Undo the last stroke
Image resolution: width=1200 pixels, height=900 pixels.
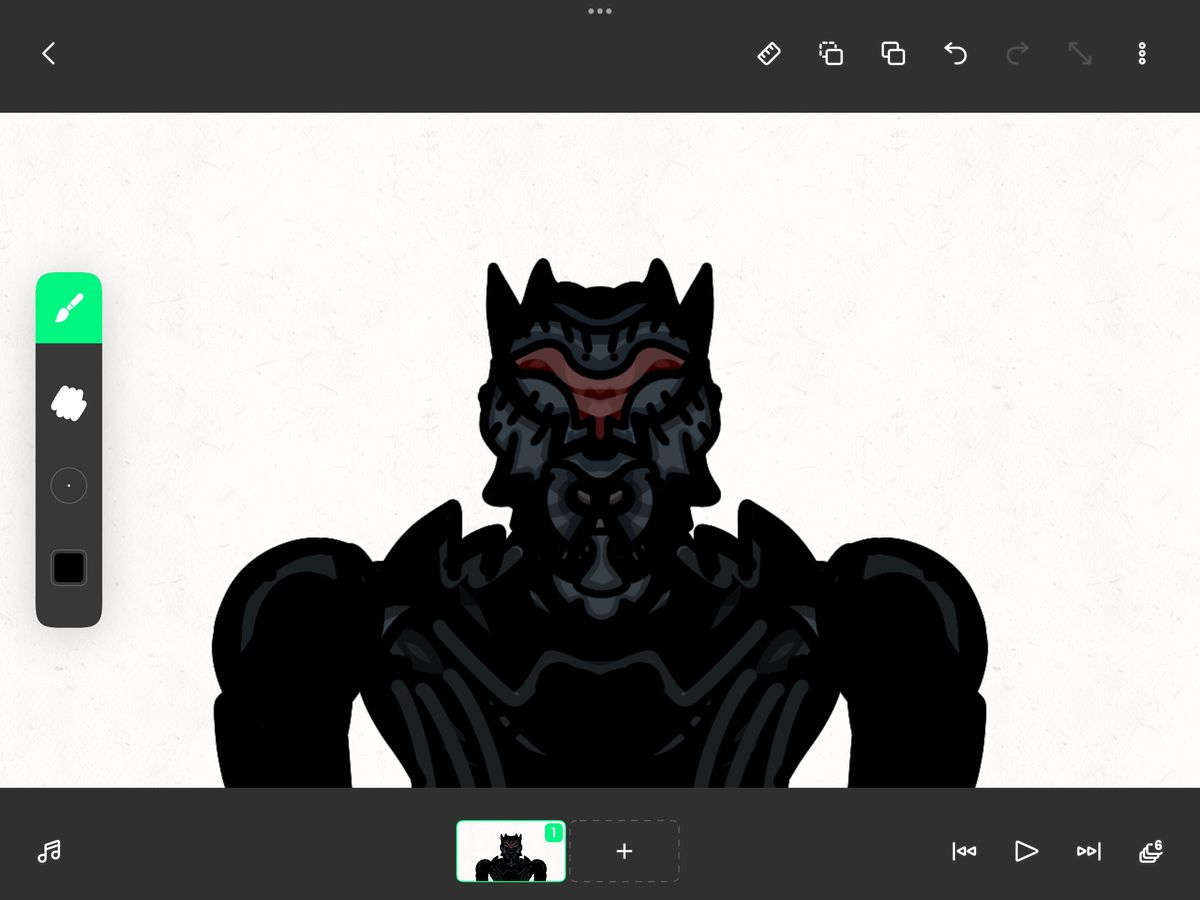(x=955, y=54)
